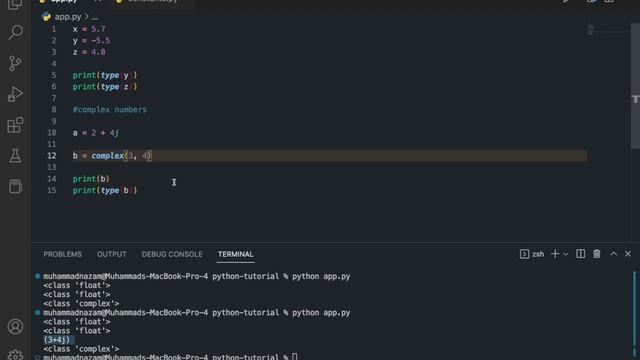Click the code line 'z = 4.0'

tap(89, 52)
